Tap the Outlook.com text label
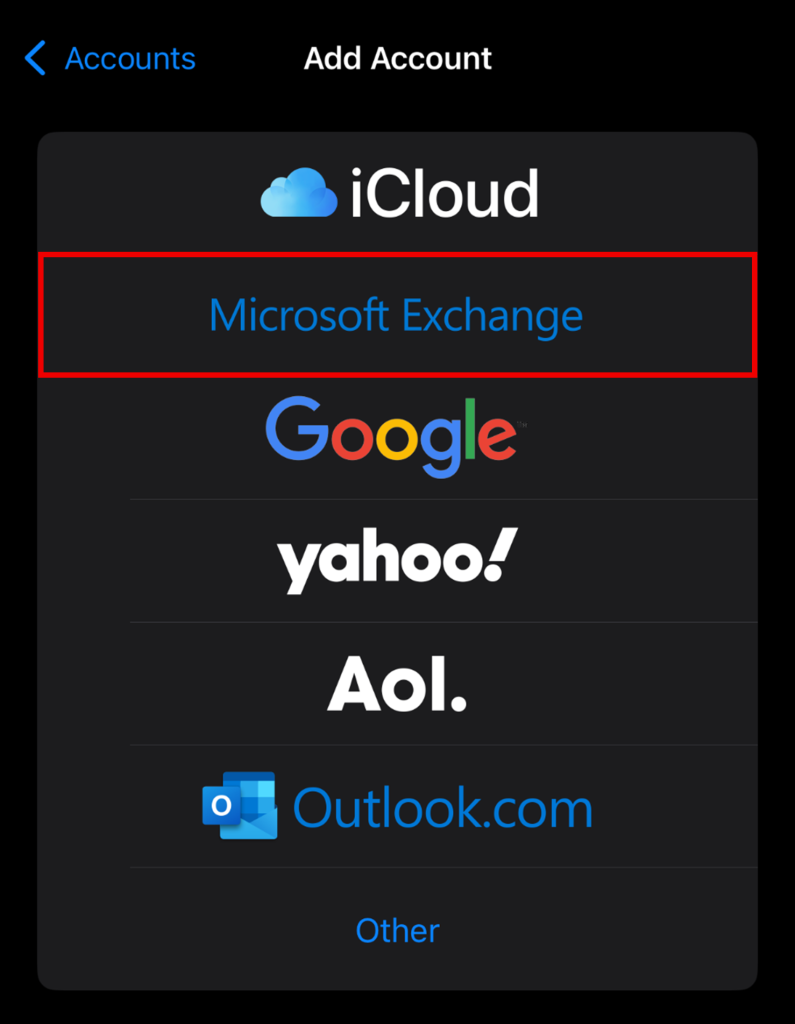This screenshot has height=1024, width=795. [443, 808]
